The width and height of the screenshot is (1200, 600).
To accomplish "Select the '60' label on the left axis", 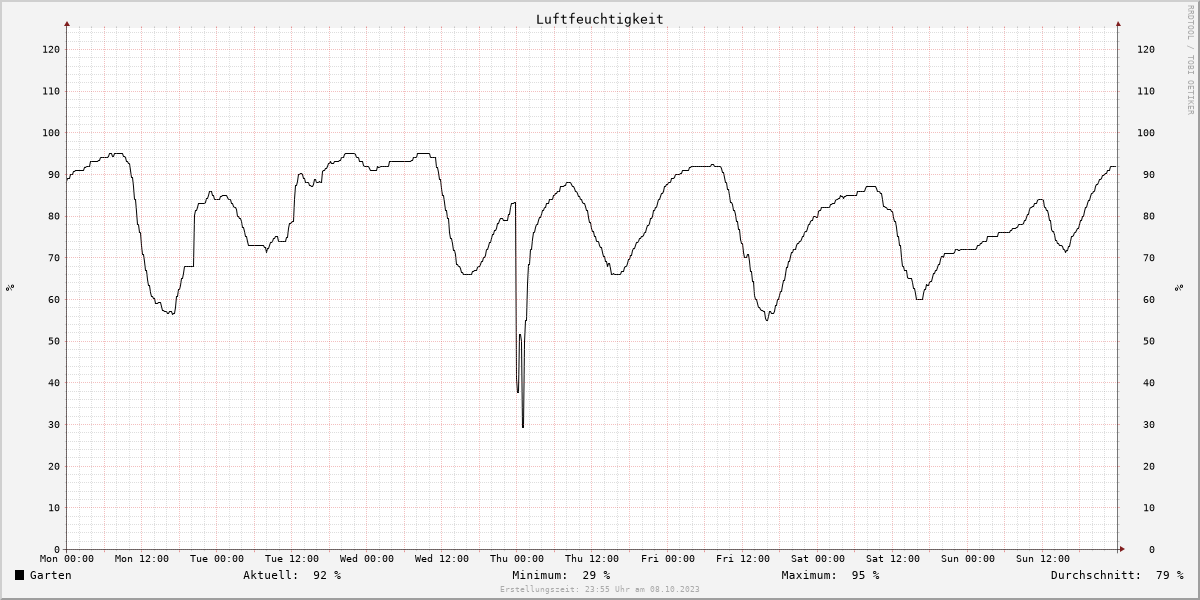I will pyautogui.click(x=55, y=300).
